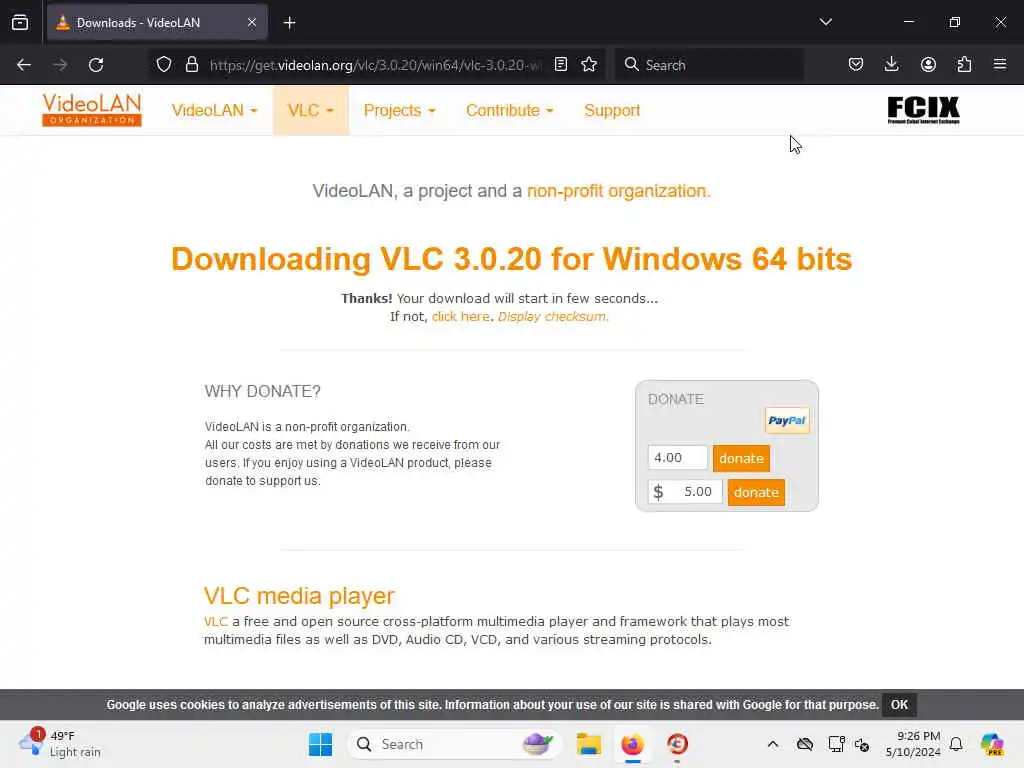Click the Firefox taskbar icon

pyautogui.click(x=632, y=744)
